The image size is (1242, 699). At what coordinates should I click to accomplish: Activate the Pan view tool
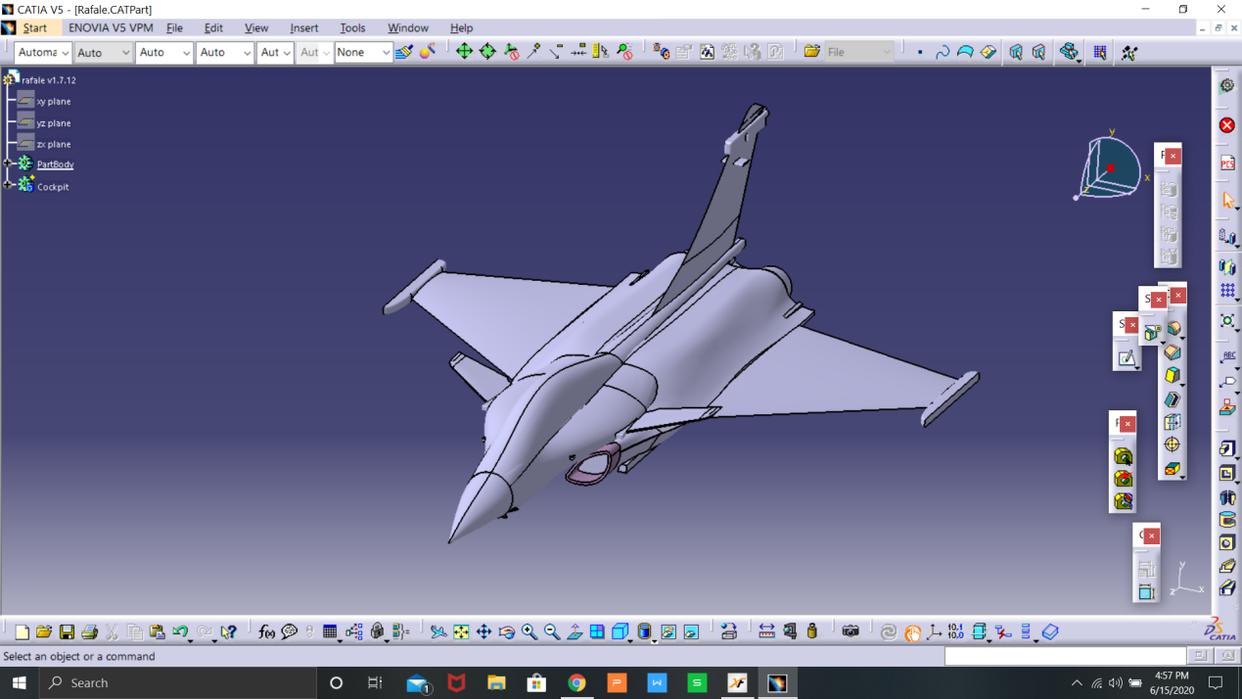pos(484,632)
